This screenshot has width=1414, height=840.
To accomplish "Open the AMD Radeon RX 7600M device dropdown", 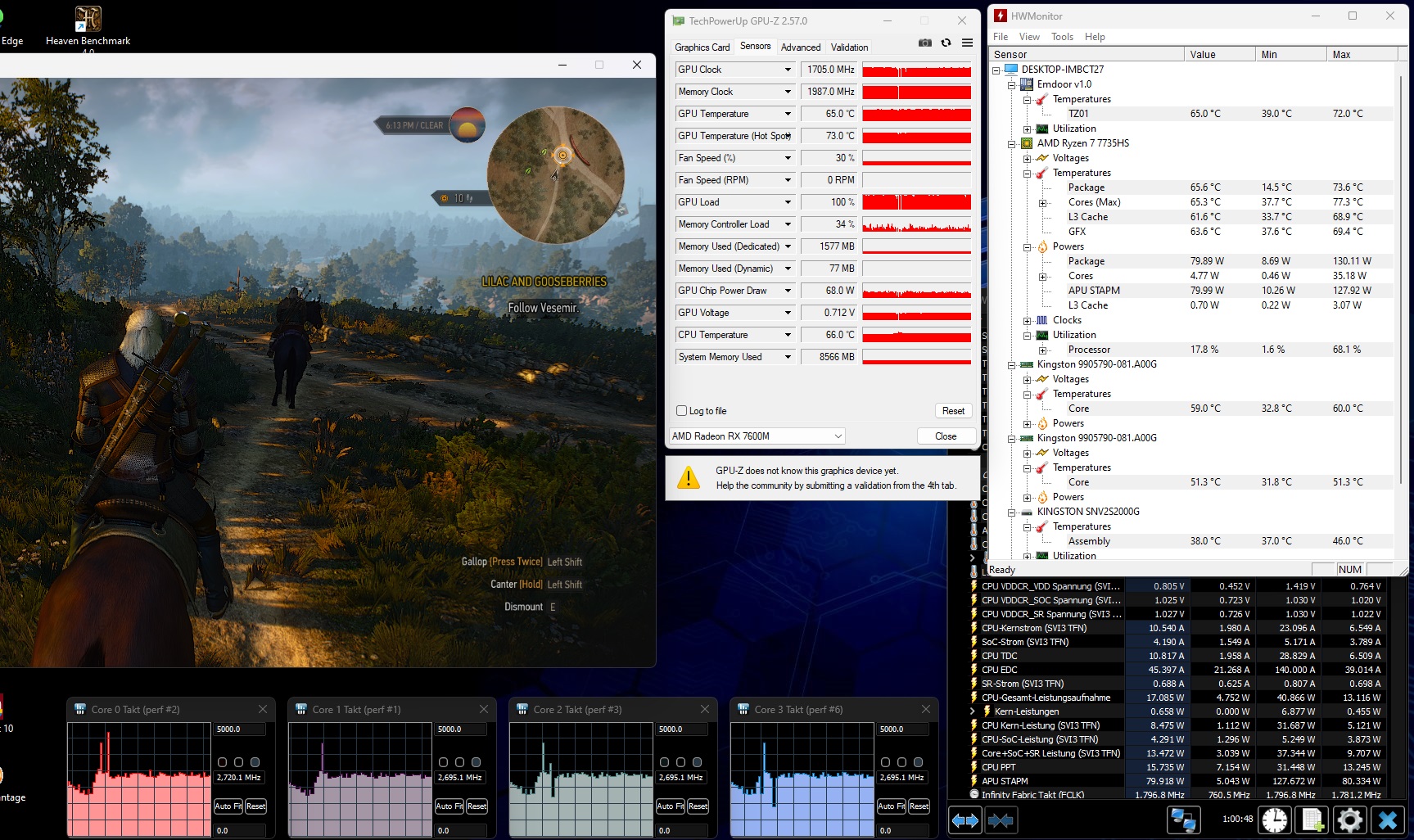I will click(x=757, y=436).
